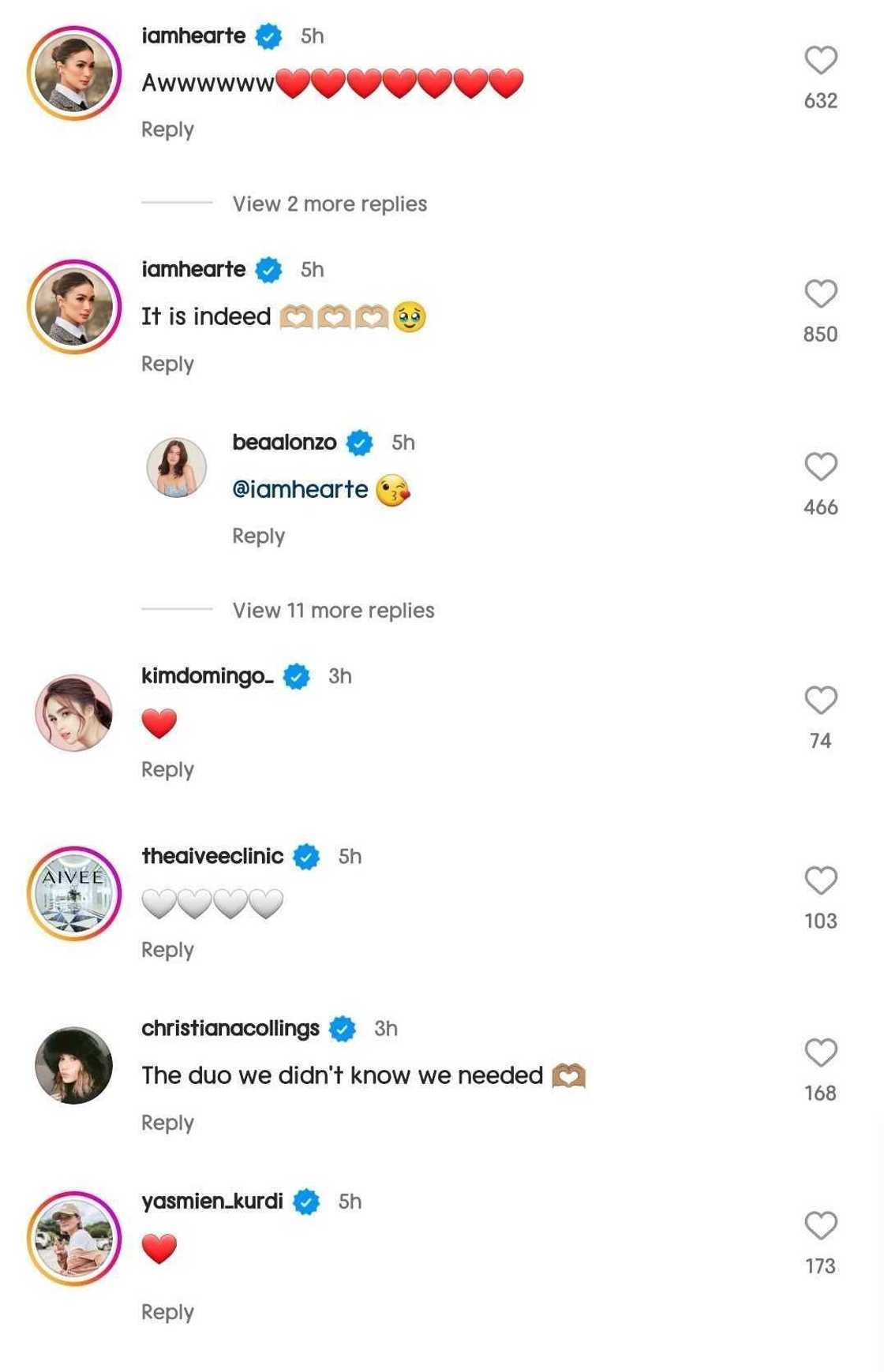
Task: Reply to christianacollings' comment
Action: (x=167, y=1123)
